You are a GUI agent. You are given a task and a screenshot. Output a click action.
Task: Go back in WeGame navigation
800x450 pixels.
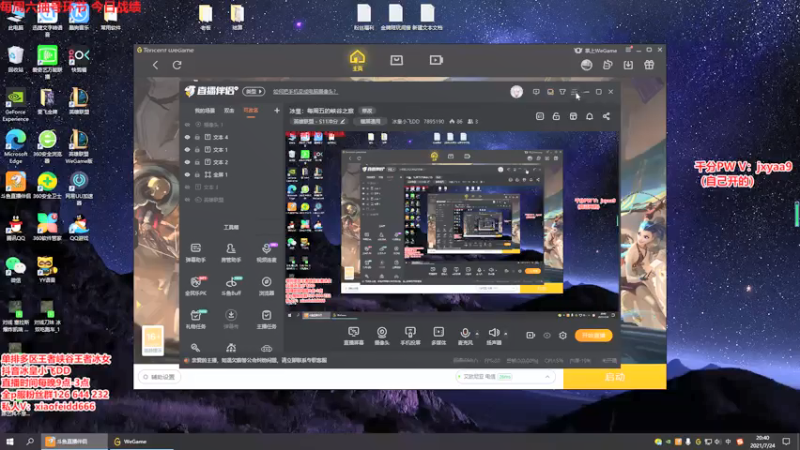[x=156, y=65]
